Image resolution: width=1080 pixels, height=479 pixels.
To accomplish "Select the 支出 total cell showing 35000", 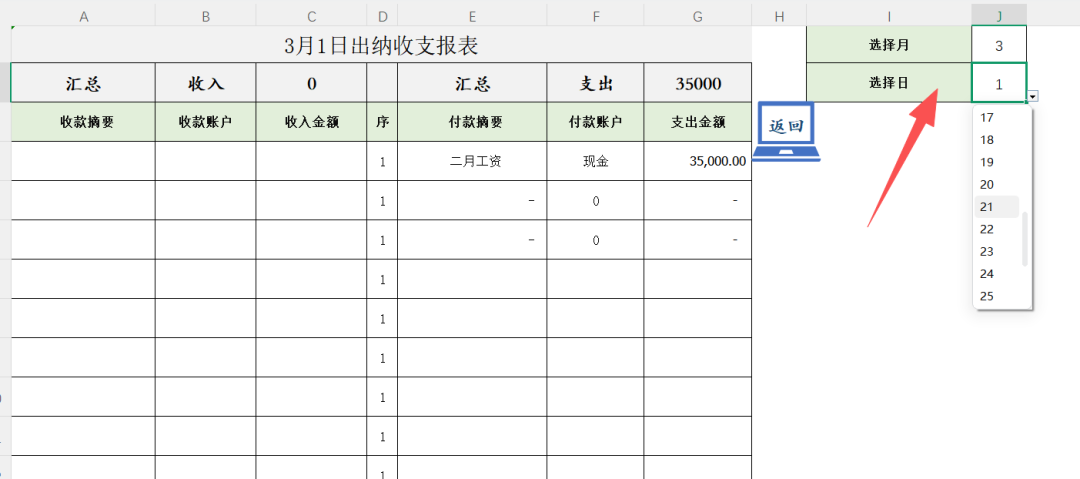I will tap(697, 84).
